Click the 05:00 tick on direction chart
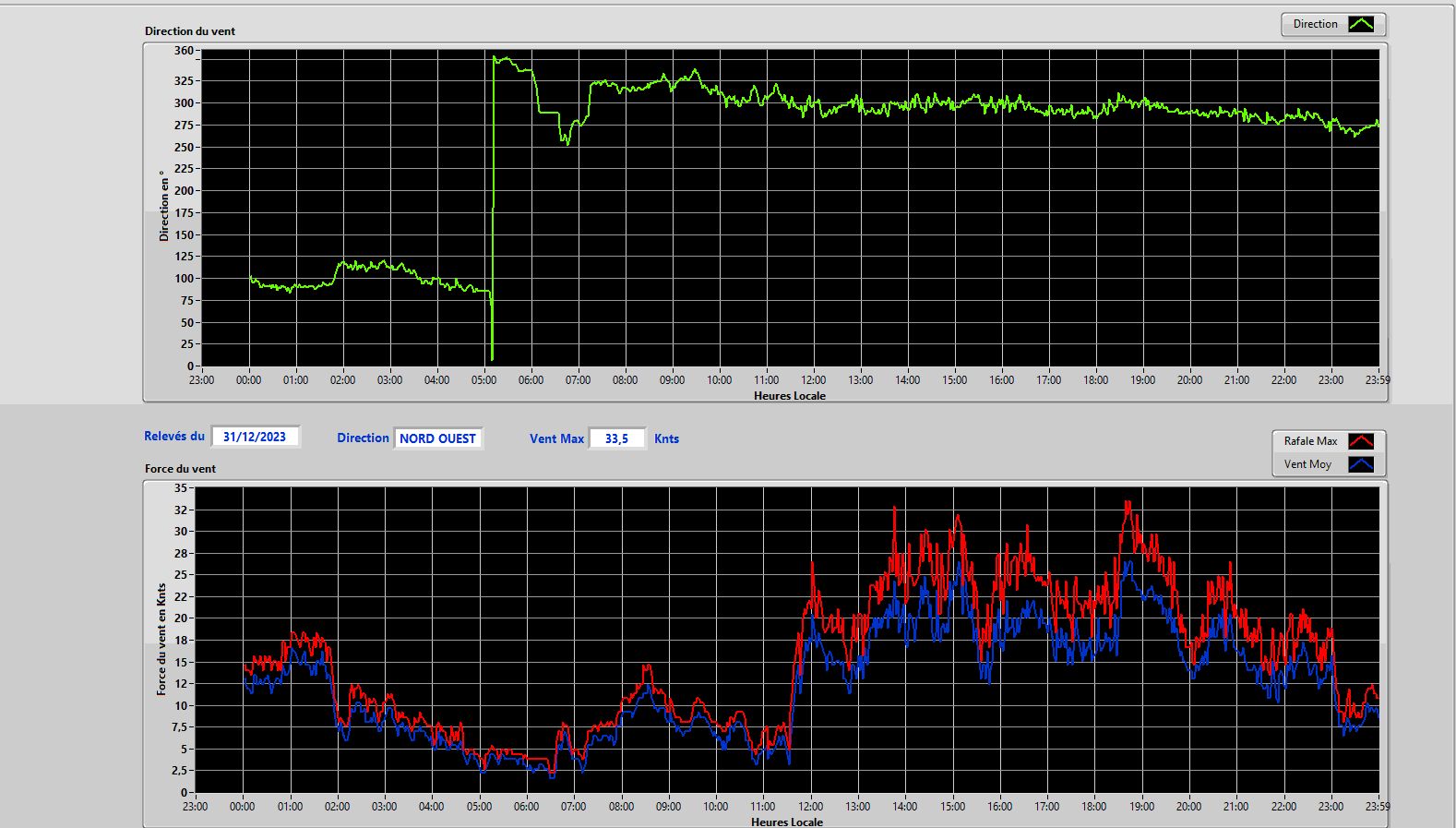Image resolution: width=1456 pixels, height=828 pixels. click(483, 380)
